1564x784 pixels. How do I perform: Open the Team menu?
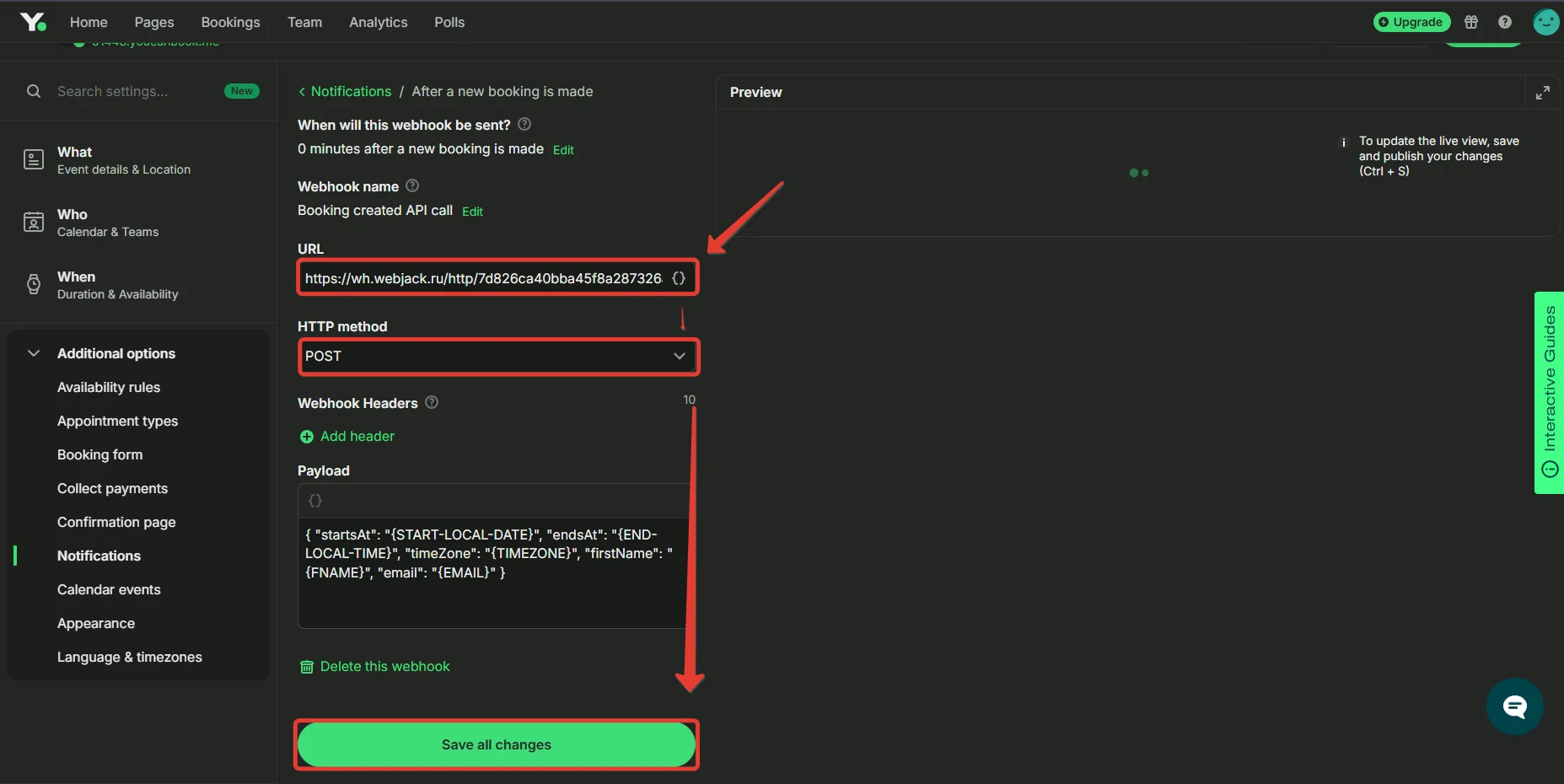pyautogui.click(x=304, y=22)
